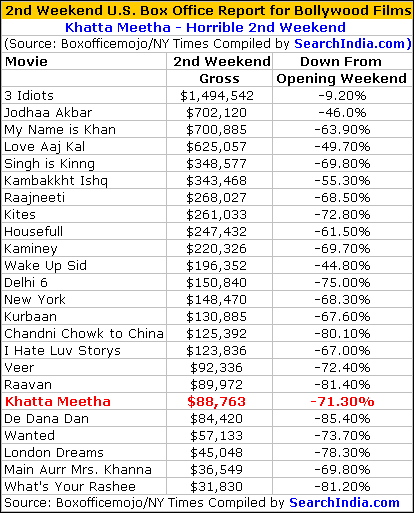Image resolution: width=414 pixels, height=513 pixels.
Task: Click the $1,494,542 gross value
Action: (x=217, y=96)
